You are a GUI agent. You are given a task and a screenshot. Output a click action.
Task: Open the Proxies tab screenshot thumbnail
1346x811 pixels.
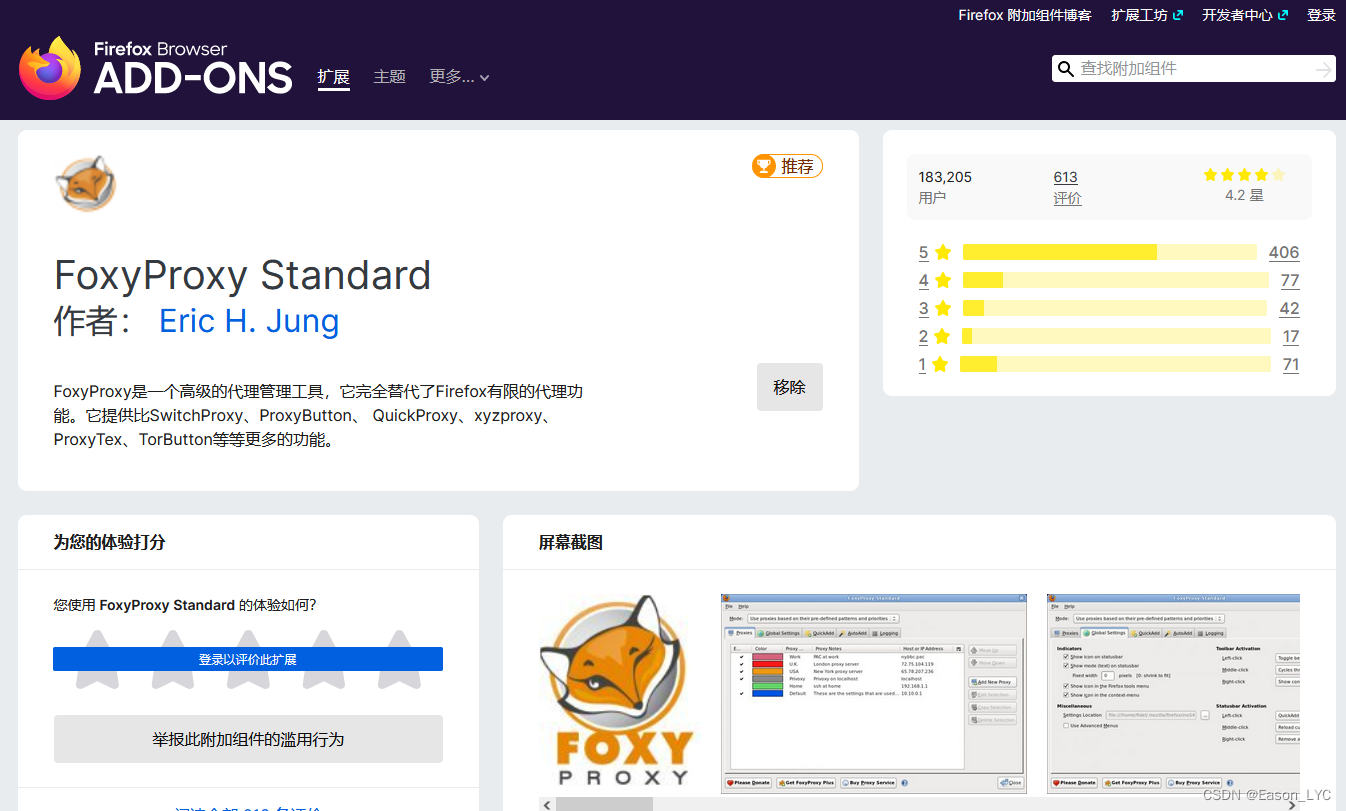(x=874, y=693)
